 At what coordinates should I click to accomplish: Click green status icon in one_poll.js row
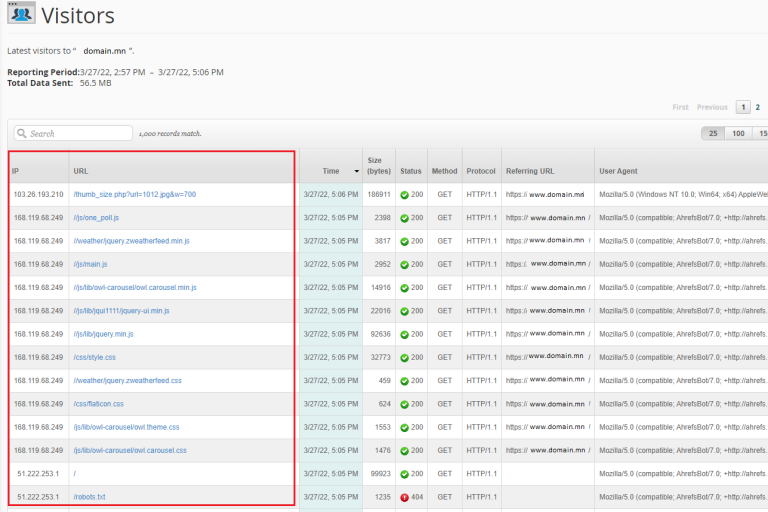[404, 218]
